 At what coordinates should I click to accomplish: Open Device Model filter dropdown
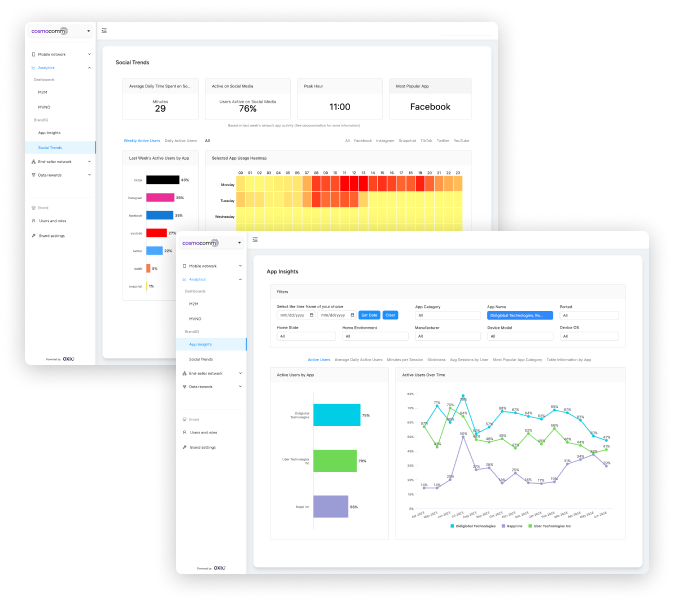coord(520,336)
